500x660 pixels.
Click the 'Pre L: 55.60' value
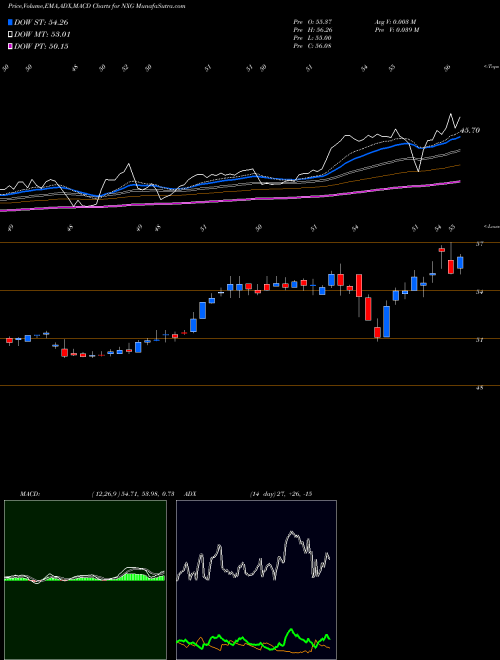(x=312, y=38)
